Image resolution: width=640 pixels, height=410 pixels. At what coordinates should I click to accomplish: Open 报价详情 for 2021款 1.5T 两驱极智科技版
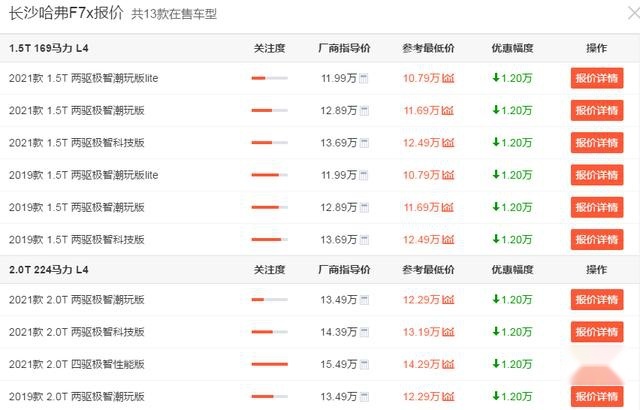597,142
